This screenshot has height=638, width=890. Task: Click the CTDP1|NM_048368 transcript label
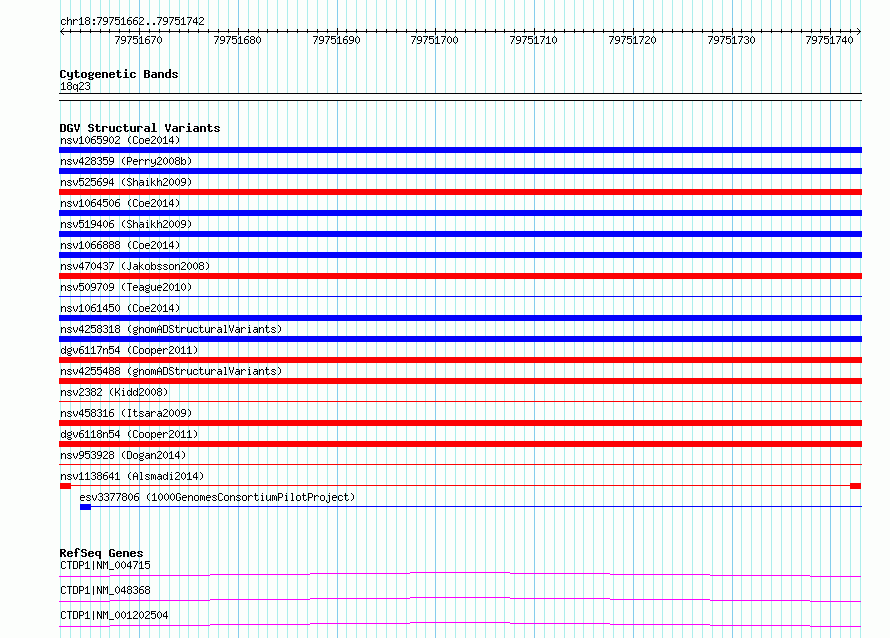coord(105,590)
